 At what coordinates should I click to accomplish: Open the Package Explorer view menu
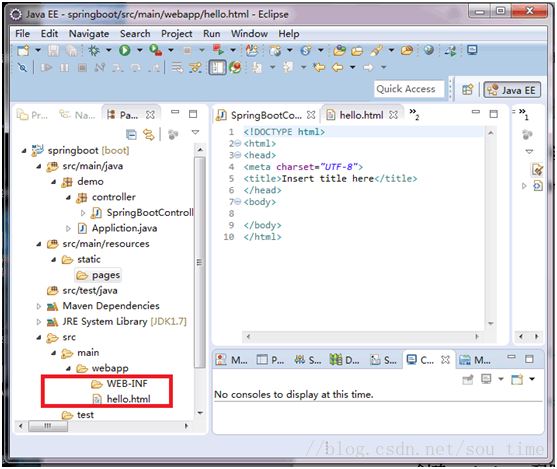coord(195,132)
